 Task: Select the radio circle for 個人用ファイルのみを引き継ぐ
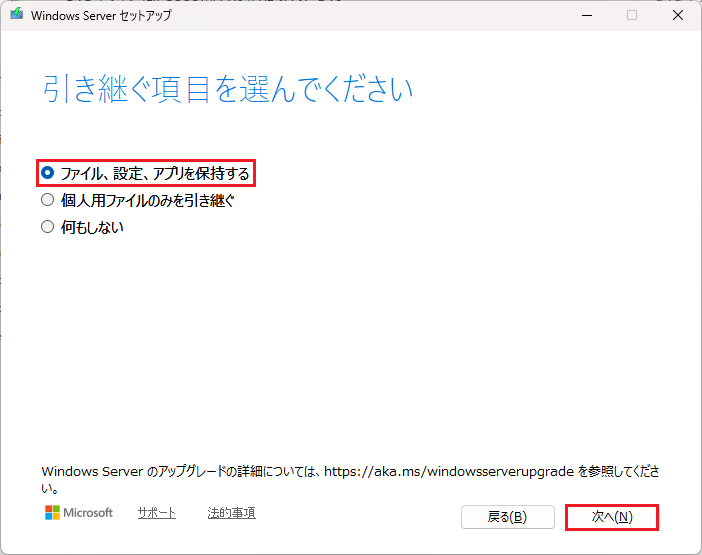click(x=47, y=200)
